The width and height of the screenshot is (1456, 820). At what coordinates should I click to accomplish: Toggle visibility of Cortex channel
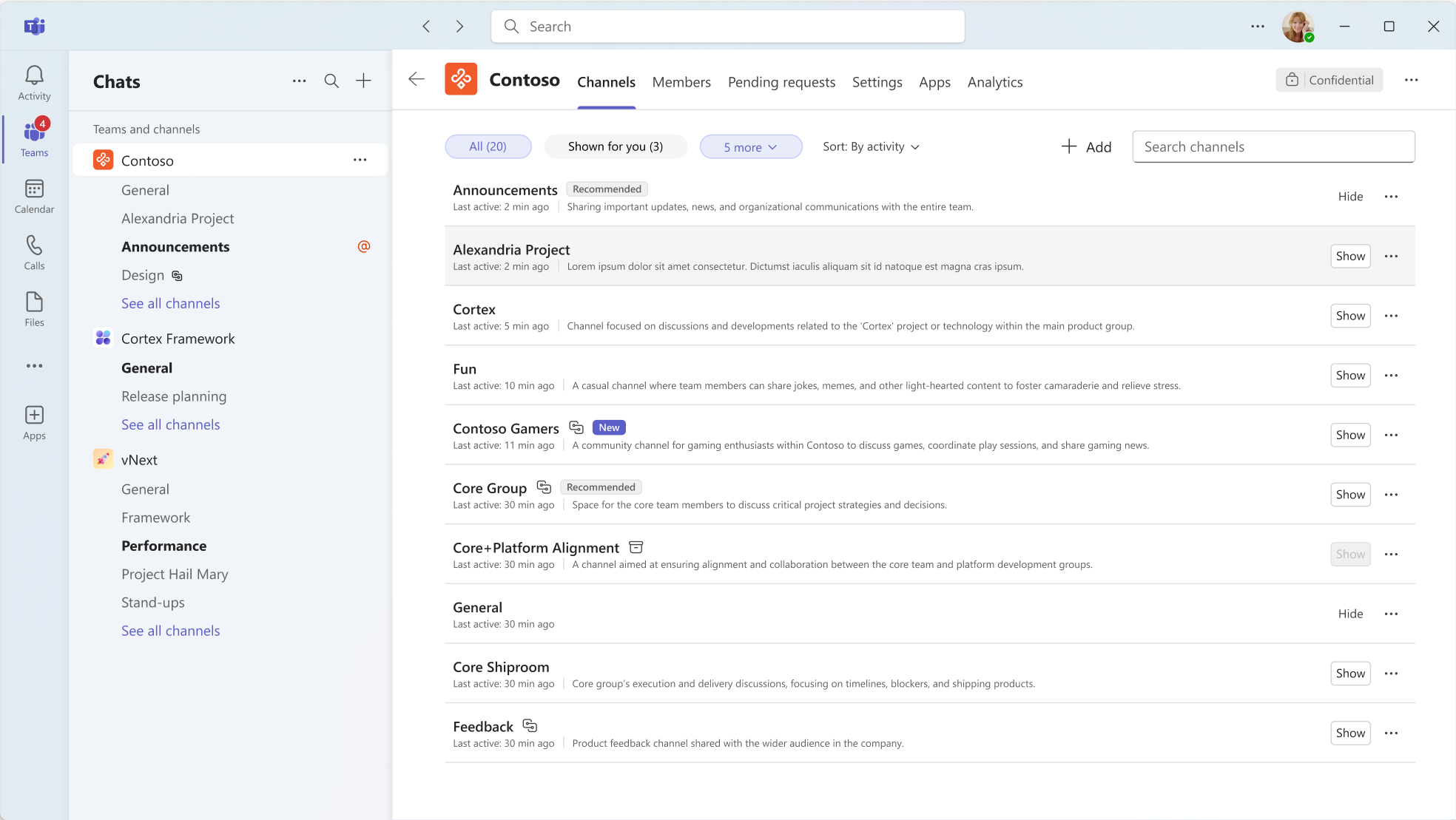tap(1350, 315)
